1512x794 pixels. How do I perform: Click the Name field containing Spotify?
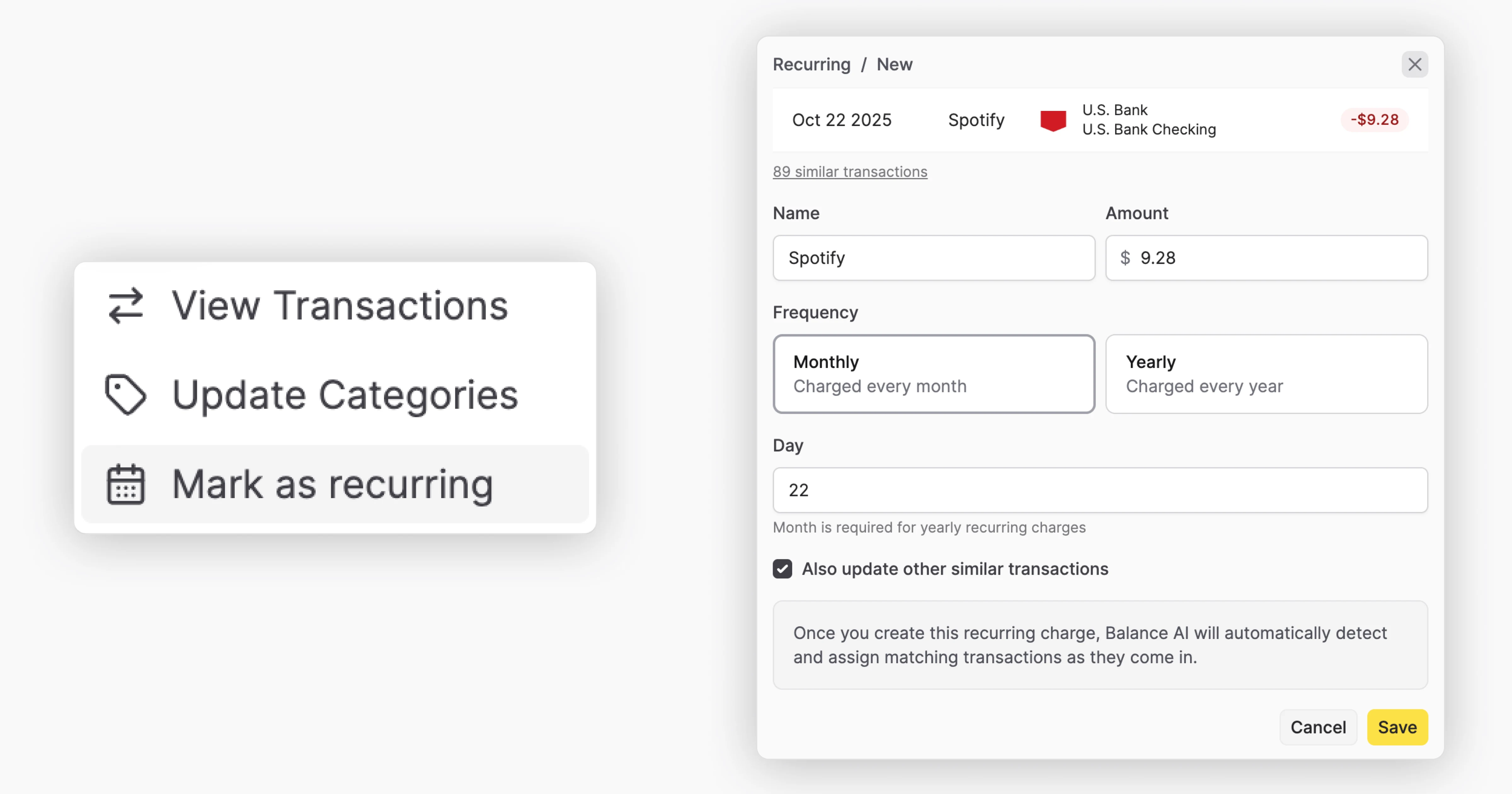click(x=933, y=257)
